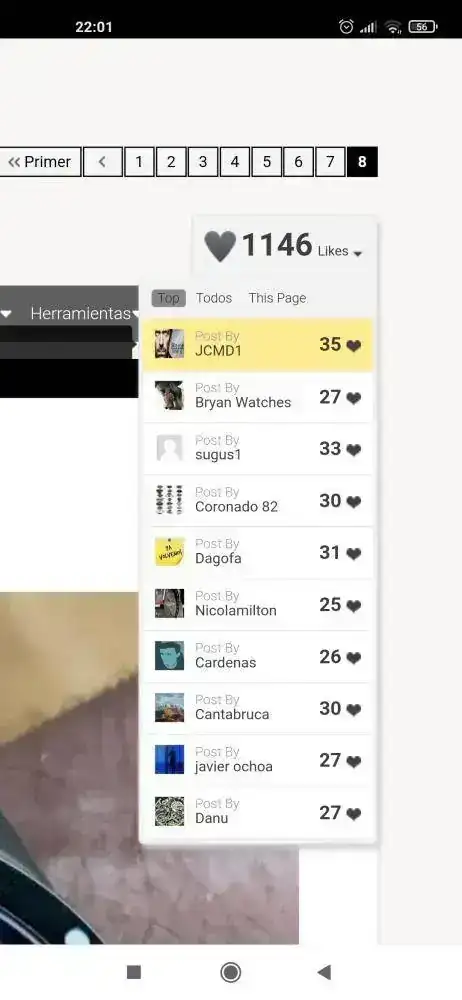Tap the Android back triangle button

pos(324,972)
